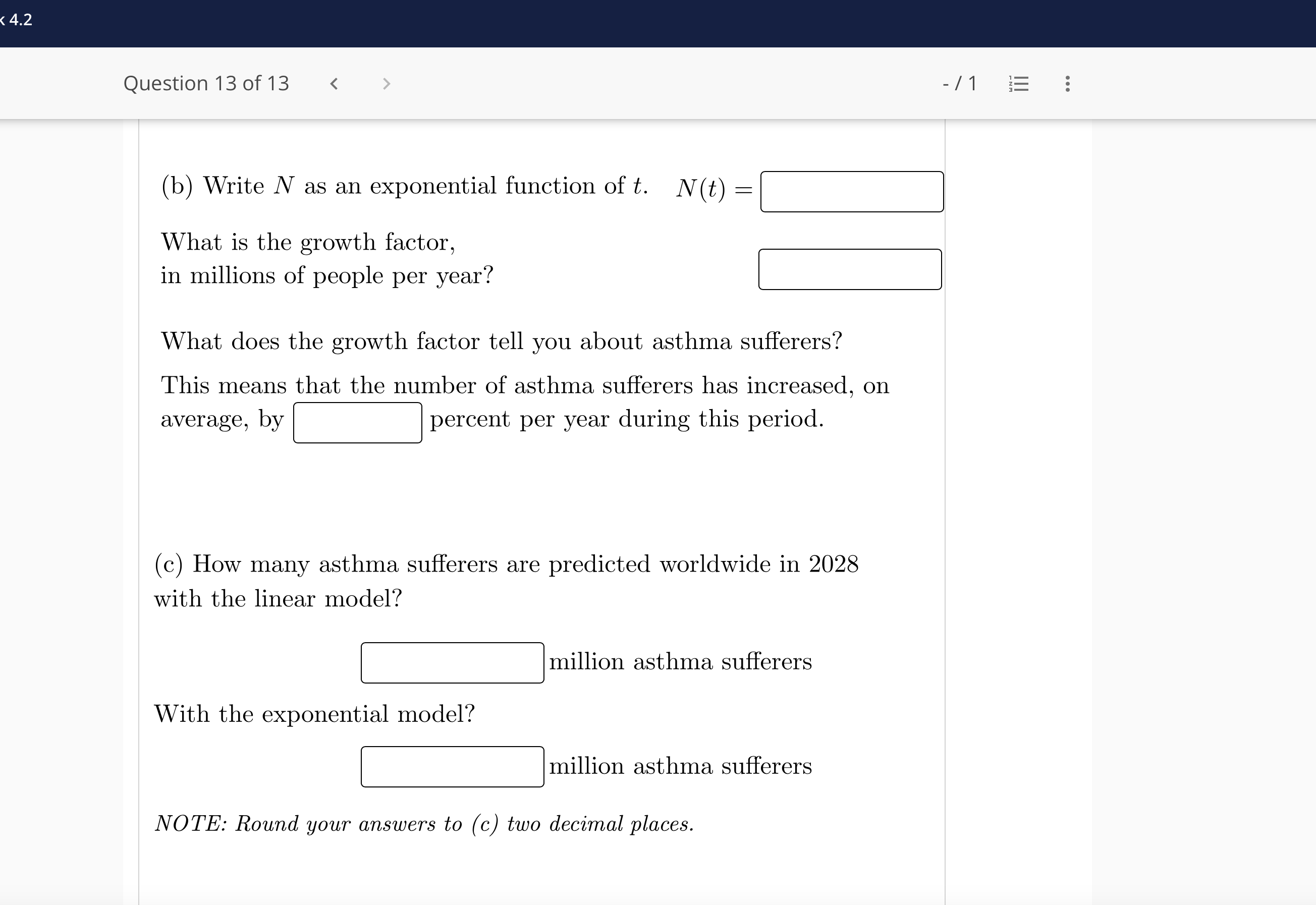Collapse navigation using back chevron
The height and width of the screenshot is (905, 1316).
[334, 84]
